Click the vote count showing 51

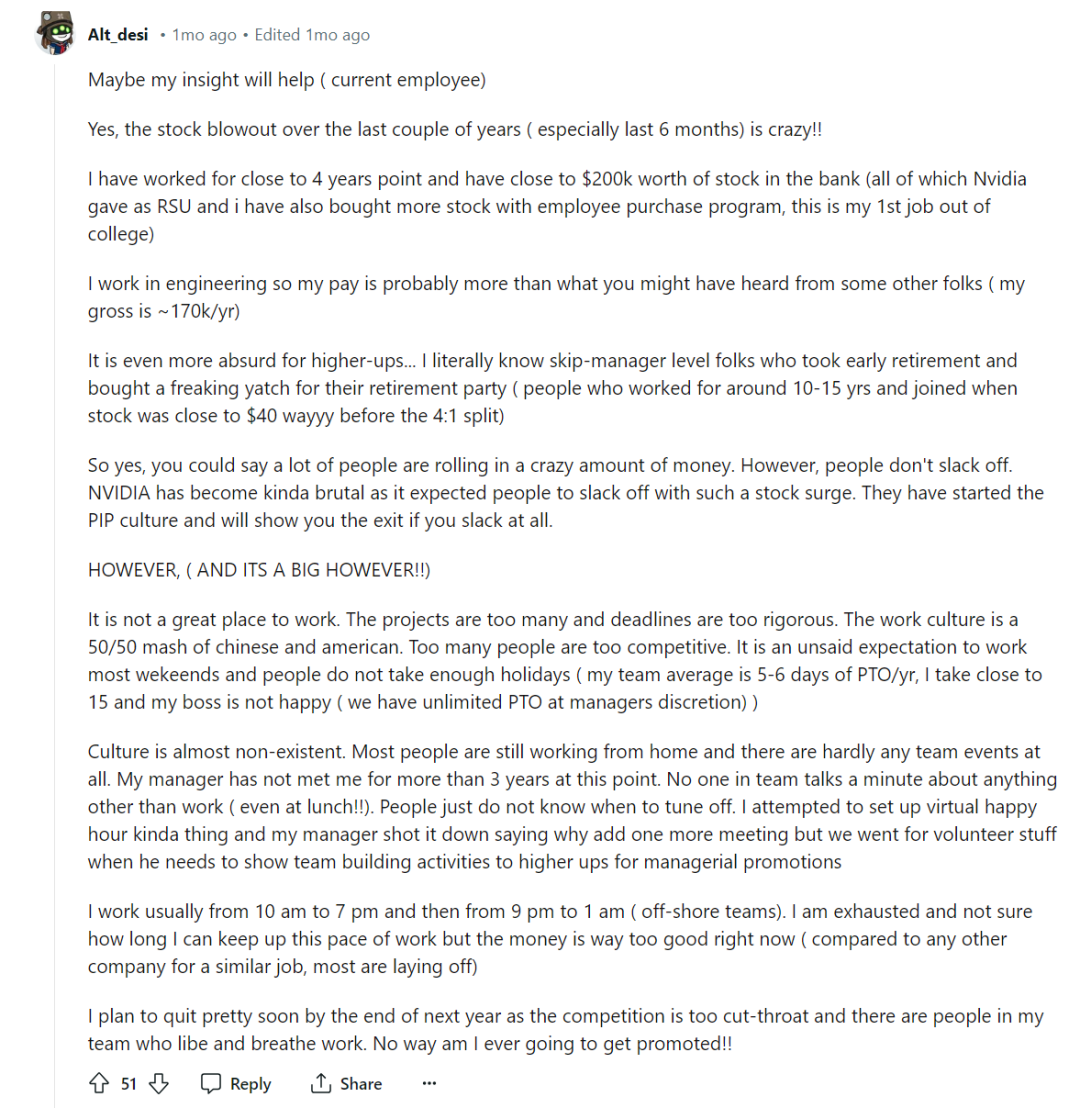pos(129,1083)
